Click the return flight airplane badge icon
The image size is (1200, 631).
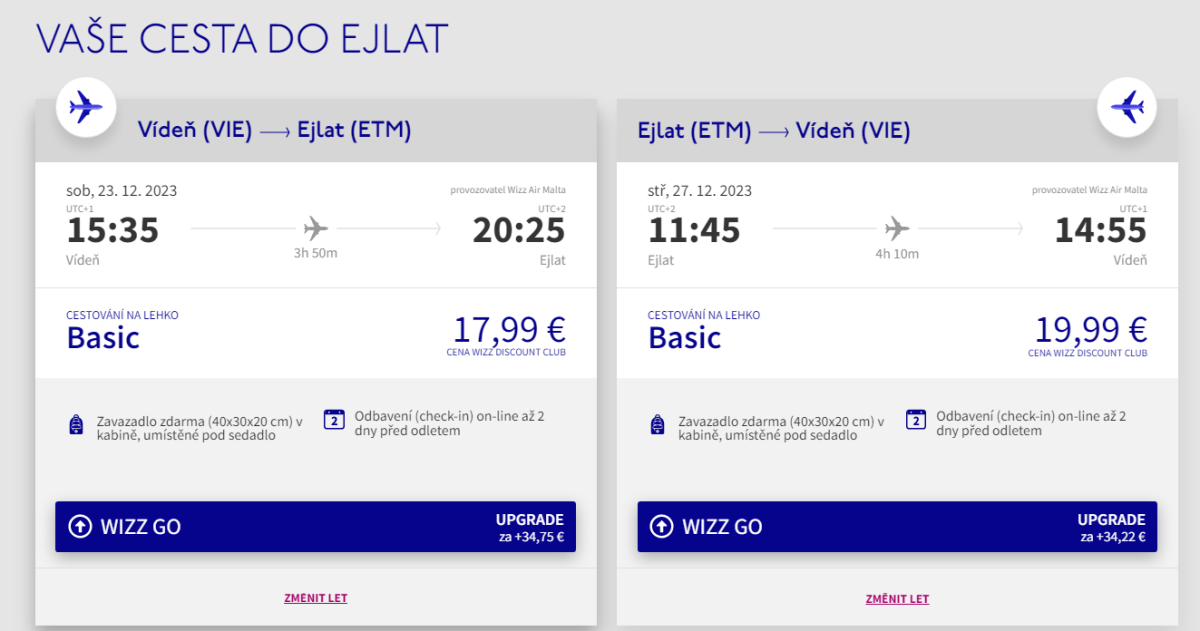(x=1128, y=106)
